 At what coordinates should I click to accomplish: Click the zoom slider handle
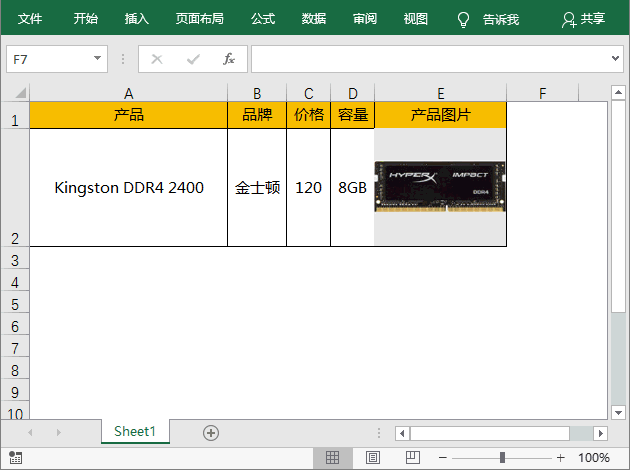click(x=502, y=458)
